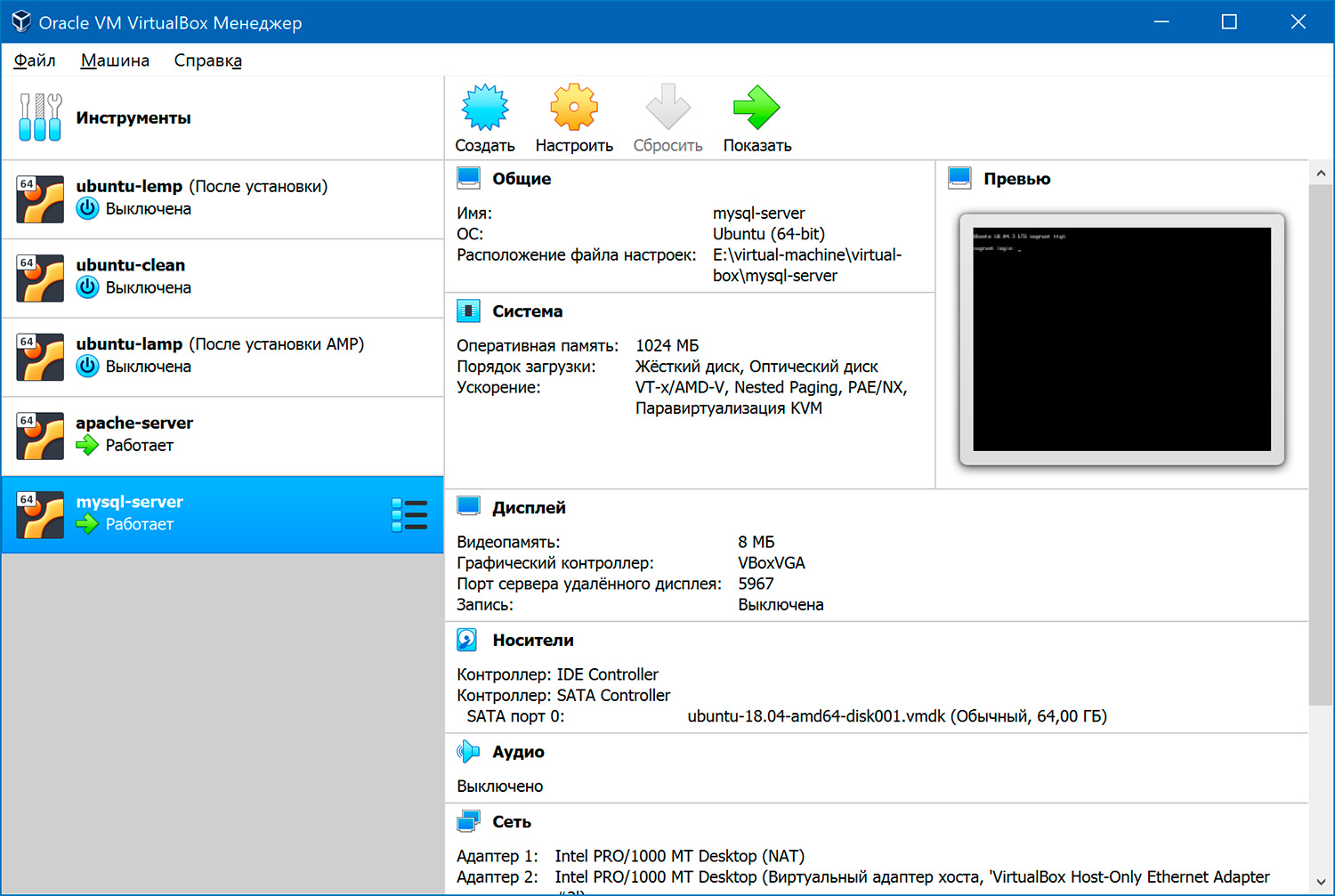The height and width of the screenshot is (896, 1335).
Task: Open the Машина menu
Action: tap(115, 61)
